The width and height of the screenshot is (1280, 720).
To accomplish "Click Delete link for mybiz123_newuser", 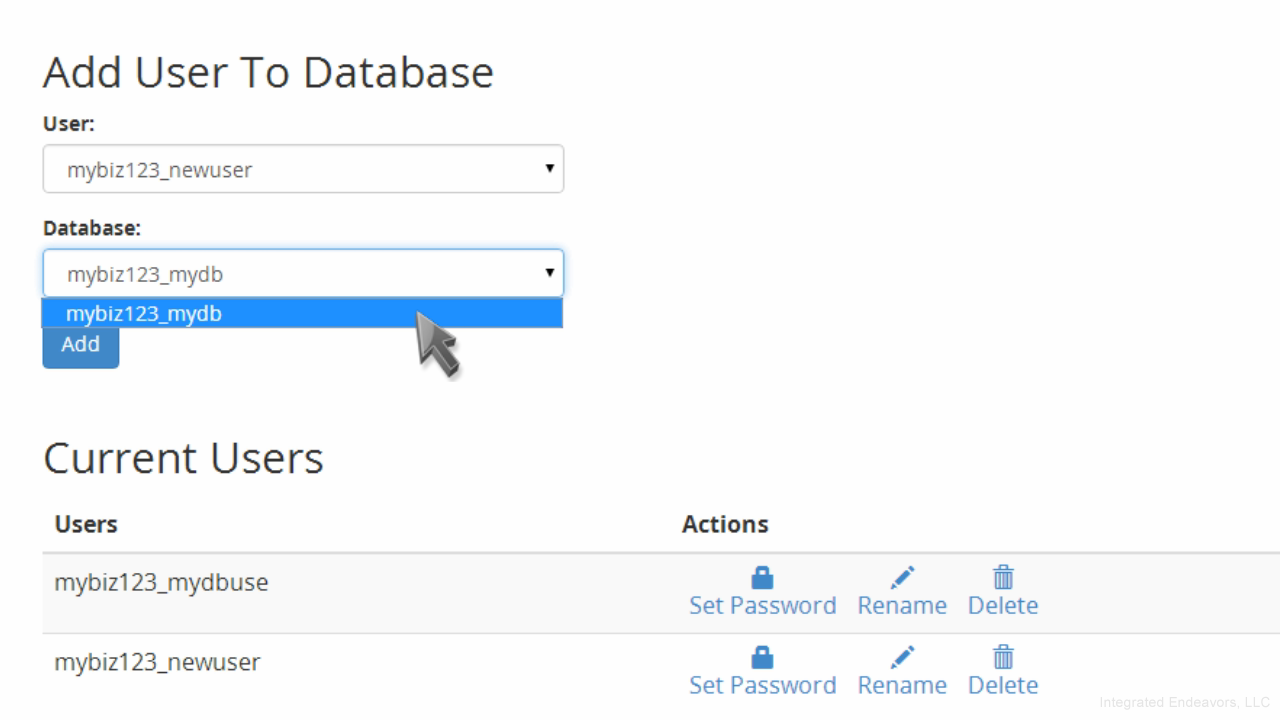I will click(1003, 686).
